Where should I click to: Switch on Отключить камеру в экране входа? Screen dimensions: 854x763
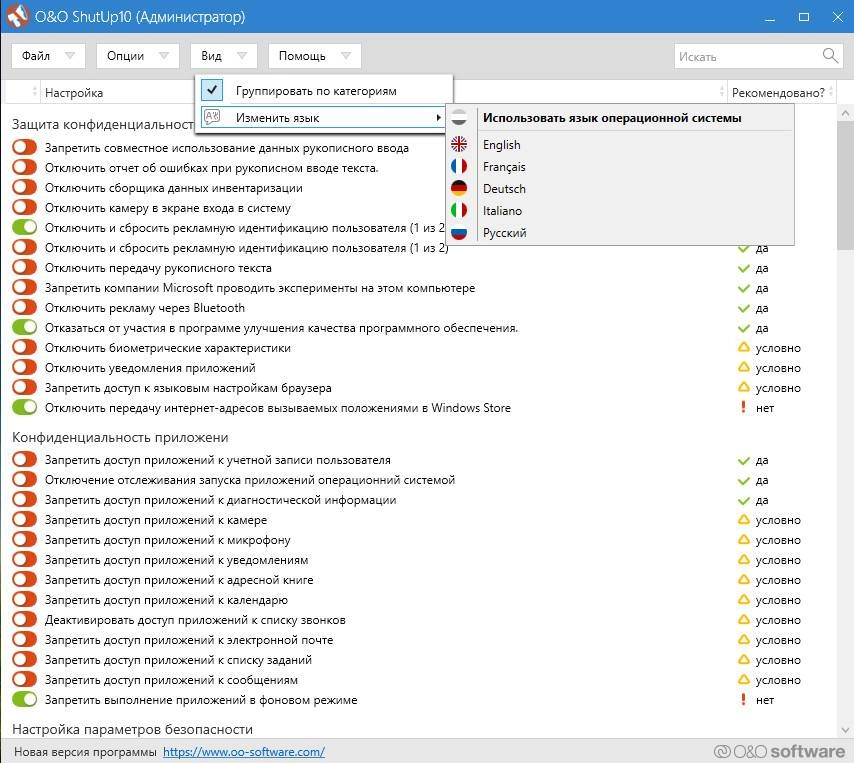pos(25,207)
